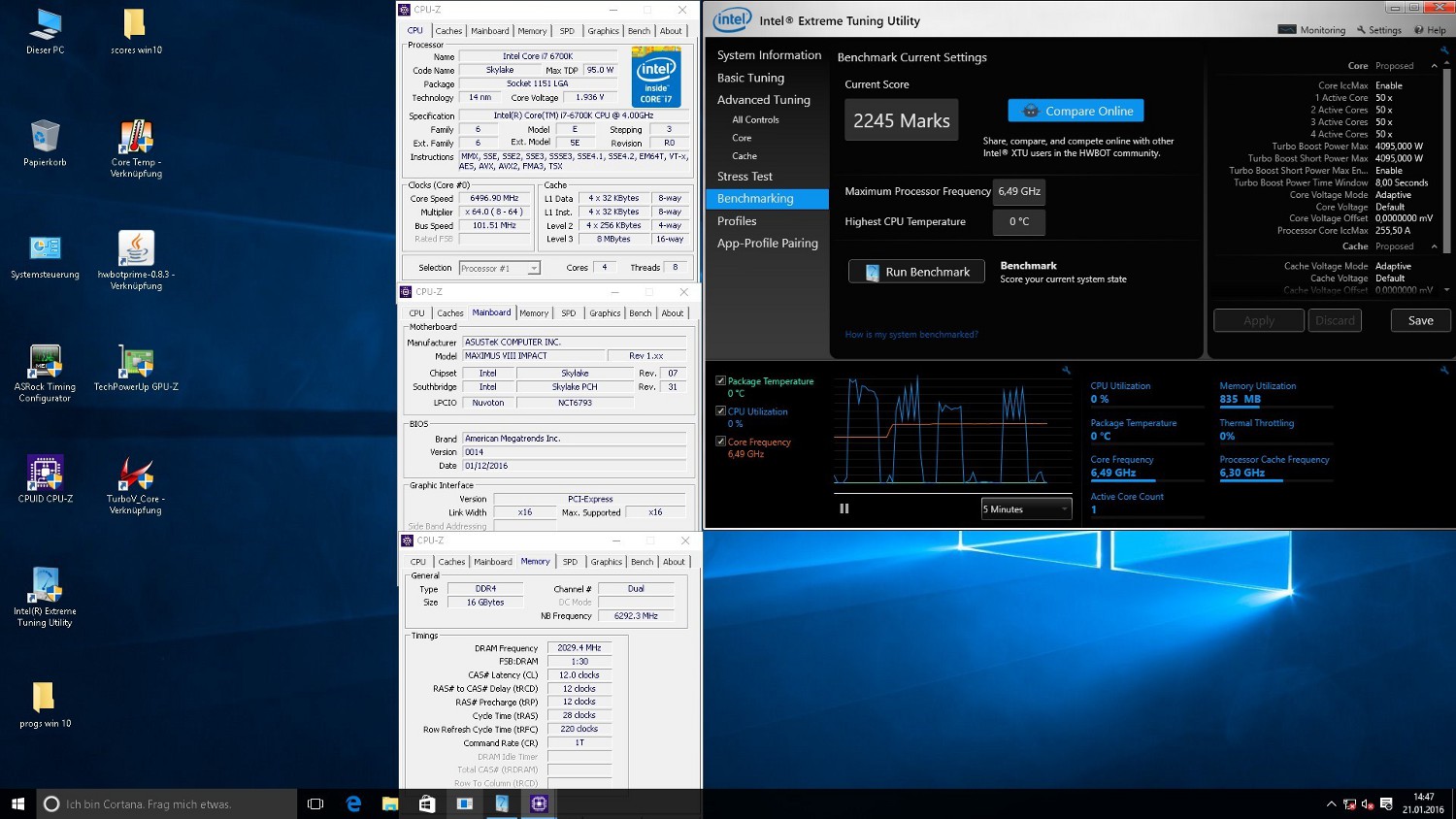
Task: Click the Cortana search box
Action: click(167, 803)
